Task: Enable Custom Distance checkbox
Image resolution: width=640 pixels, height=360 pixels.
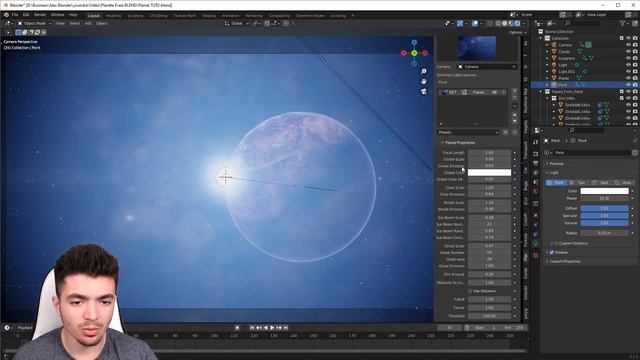Action: [556, 243]
